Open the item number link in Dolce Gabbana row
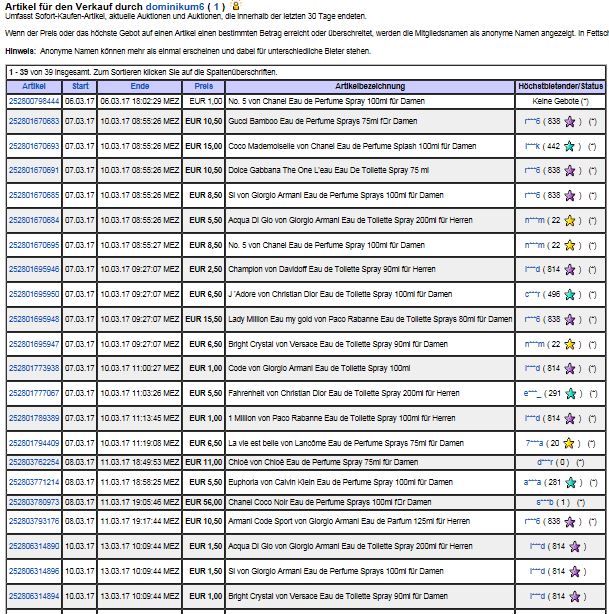609x614 pixels. point(34,170)
